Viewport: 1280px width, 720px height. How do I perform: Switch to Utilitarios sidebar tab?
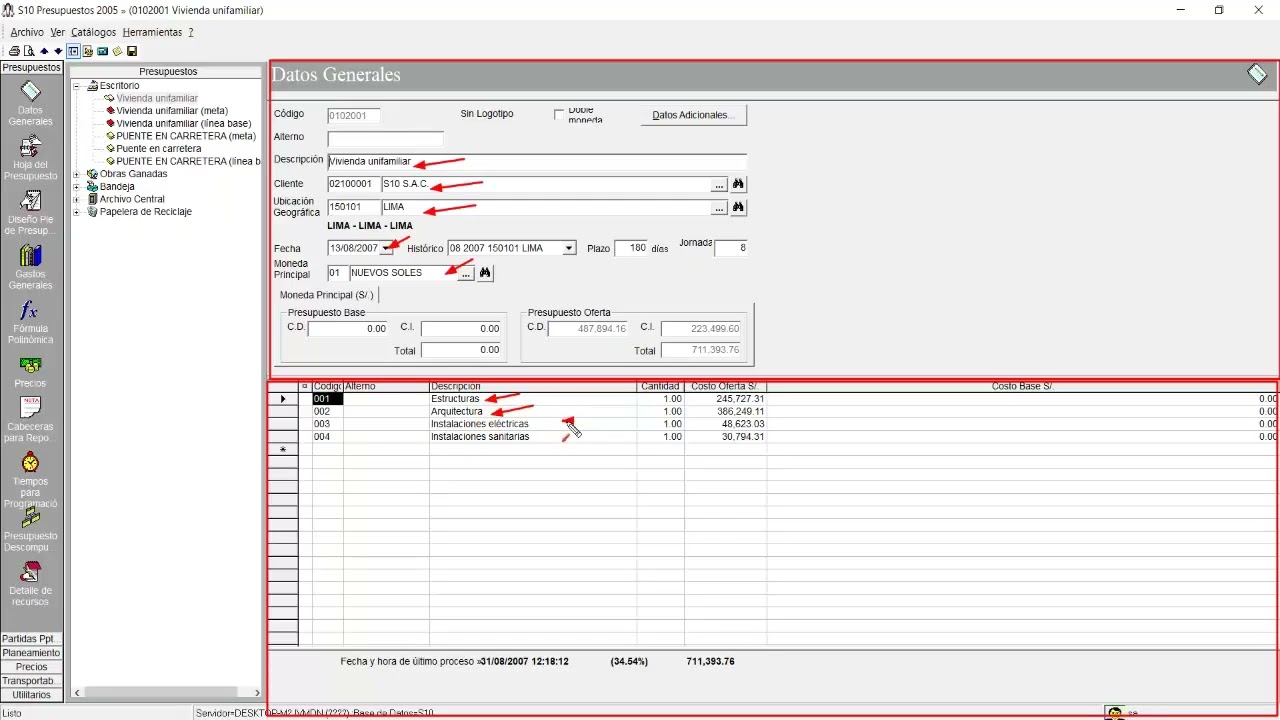pos(31,695)
